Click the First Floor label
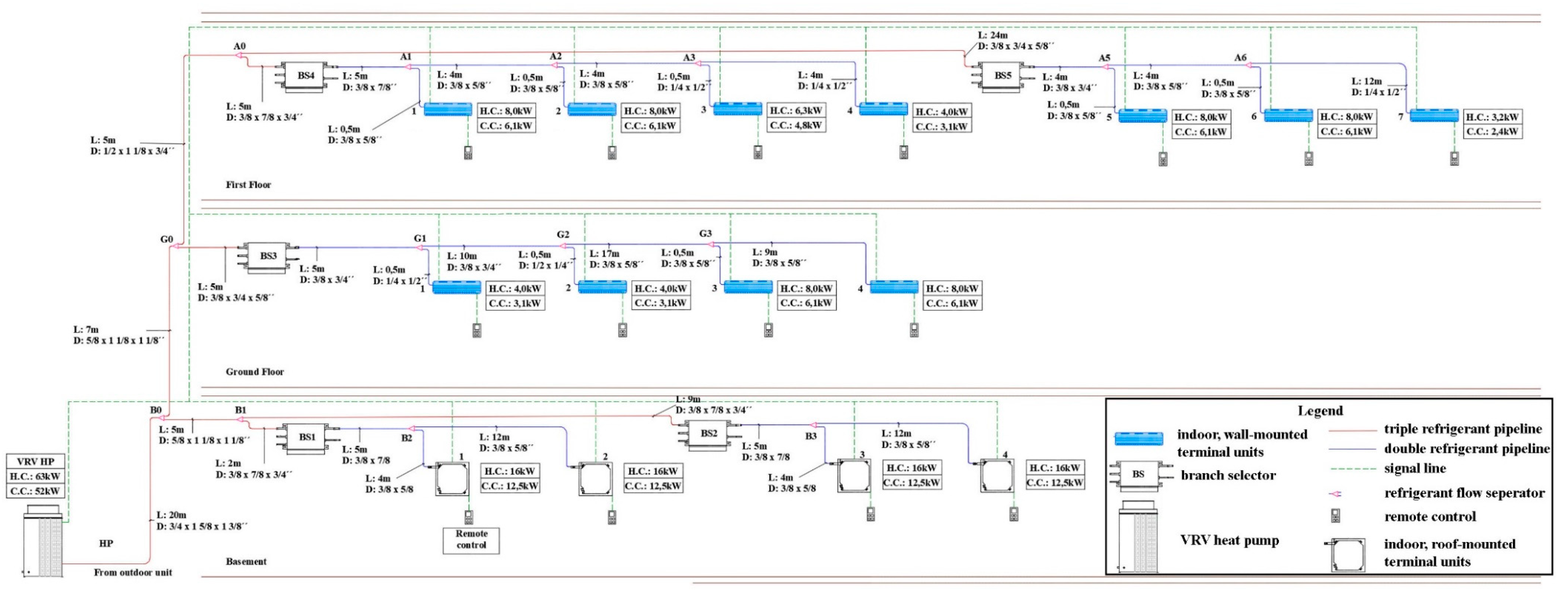Viewport: 1568px width, 594px height. pos(248,184)
